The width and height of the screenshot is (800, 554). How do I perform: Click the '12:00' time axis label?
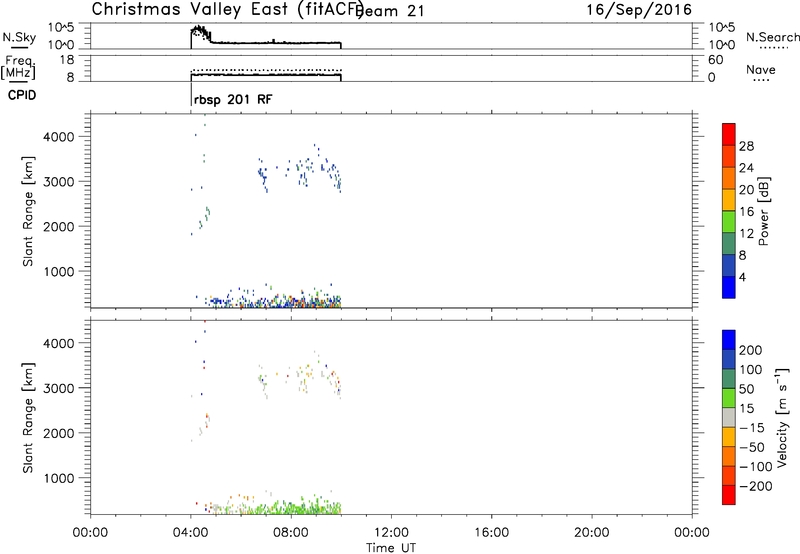pos(391,533)
